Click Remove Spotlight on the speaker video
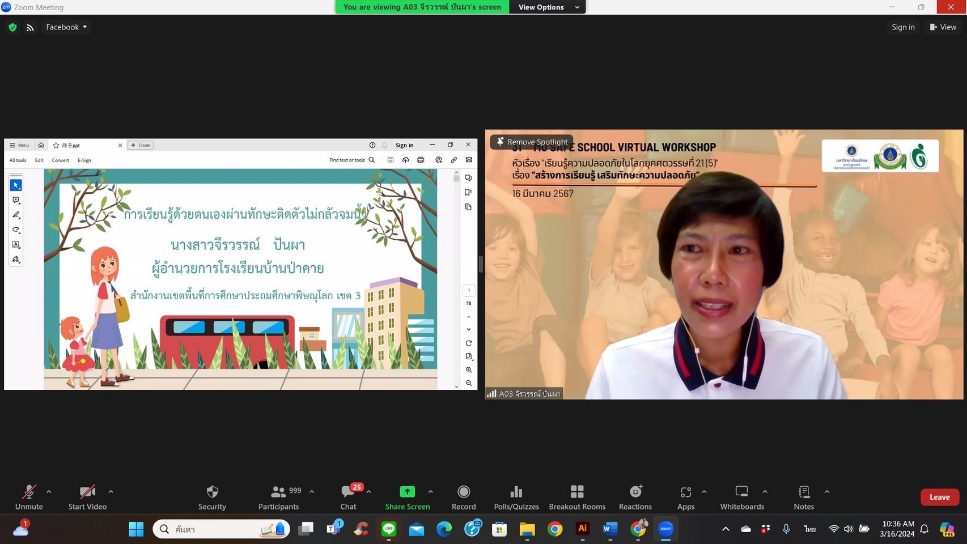This screenshot has height=544, width=967. point(532,142)
